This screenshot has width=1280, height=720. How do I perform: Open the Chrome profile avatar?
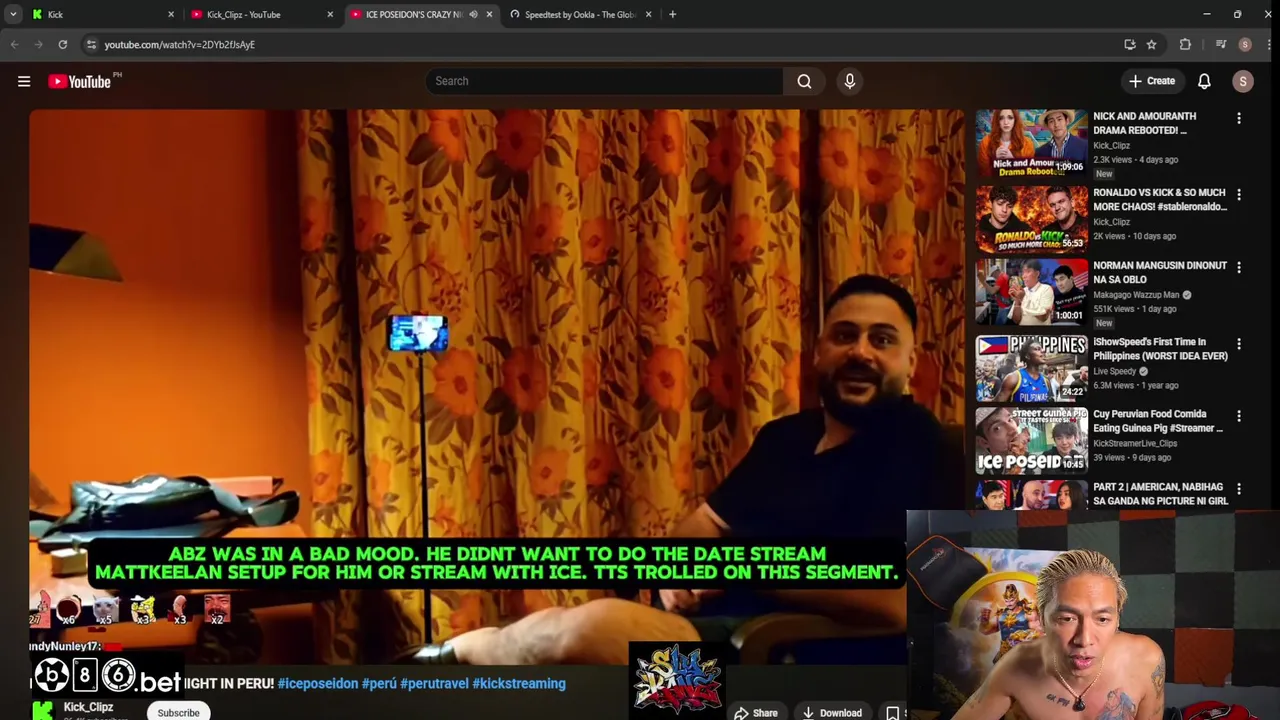(x=1245, y=44)
